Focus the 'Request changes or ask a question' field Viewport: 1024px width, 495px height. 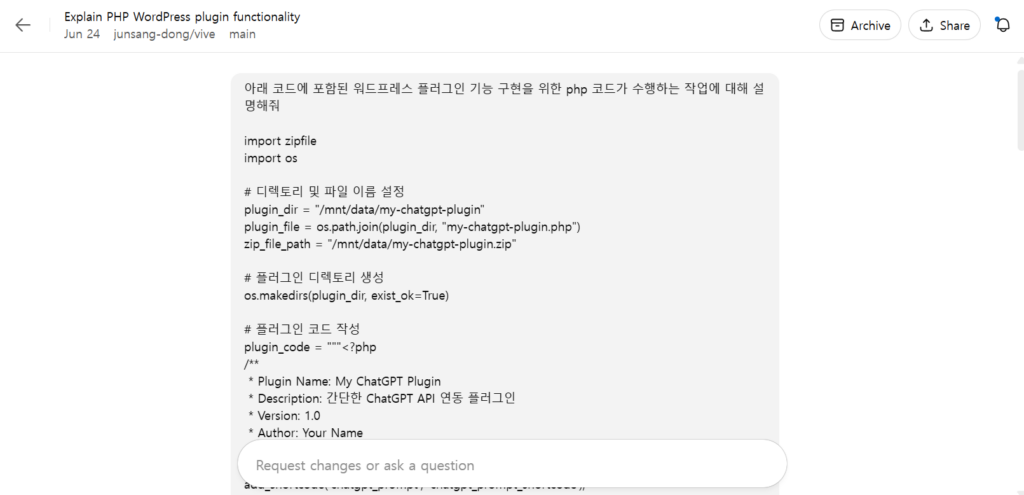point(512,464)
